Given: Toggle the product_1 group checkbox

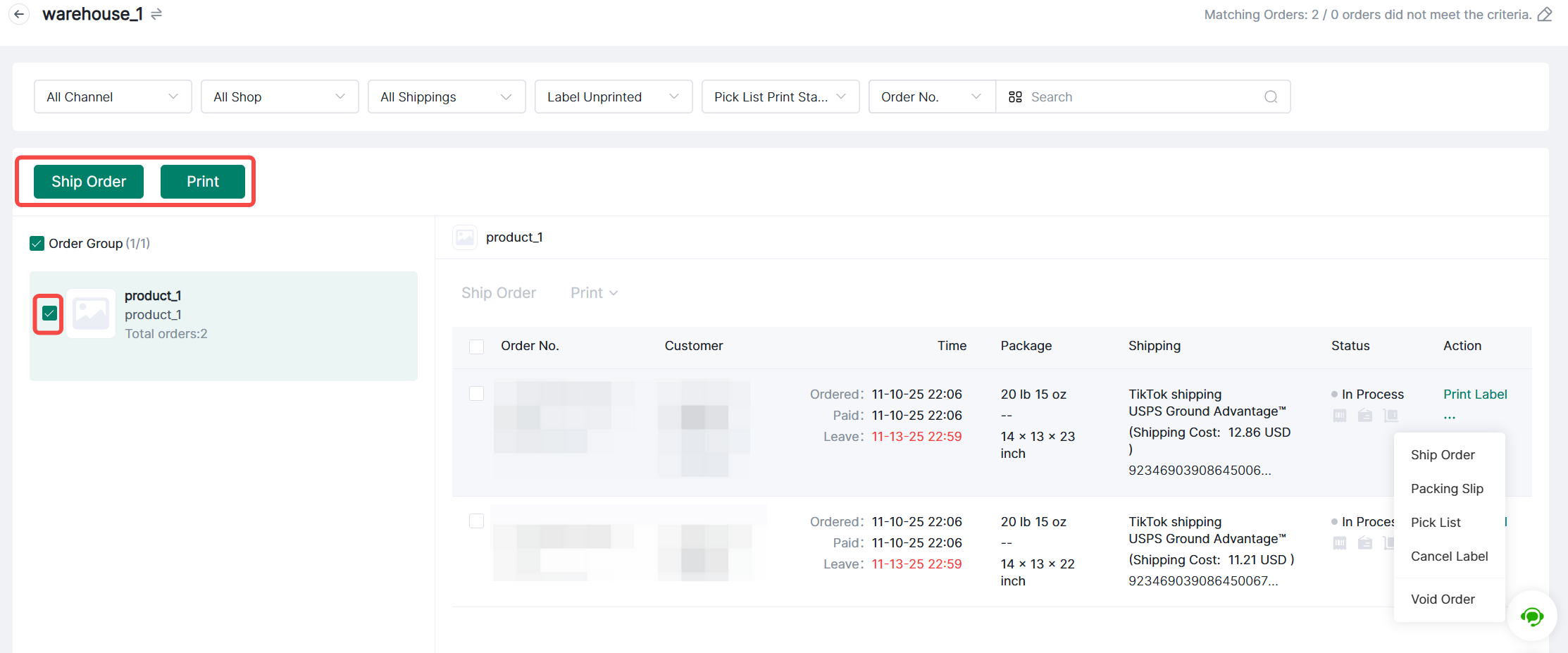Looking at the screenshot, I should (x=49, y=313).
